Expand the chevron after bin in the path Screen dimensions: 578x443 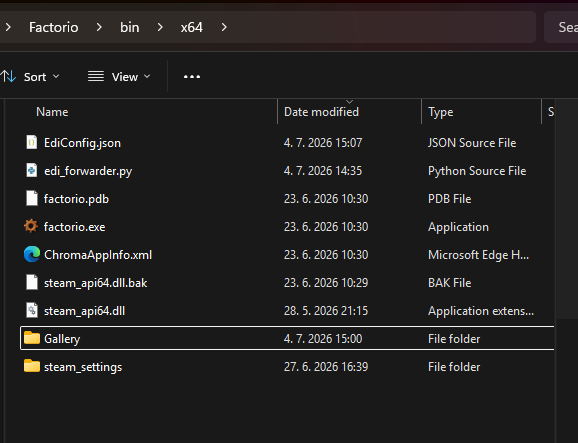pos(160,27)
